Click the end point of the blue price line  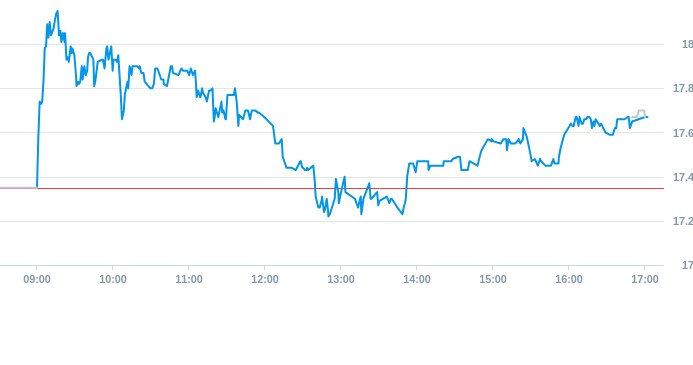[x=647, y=117]
